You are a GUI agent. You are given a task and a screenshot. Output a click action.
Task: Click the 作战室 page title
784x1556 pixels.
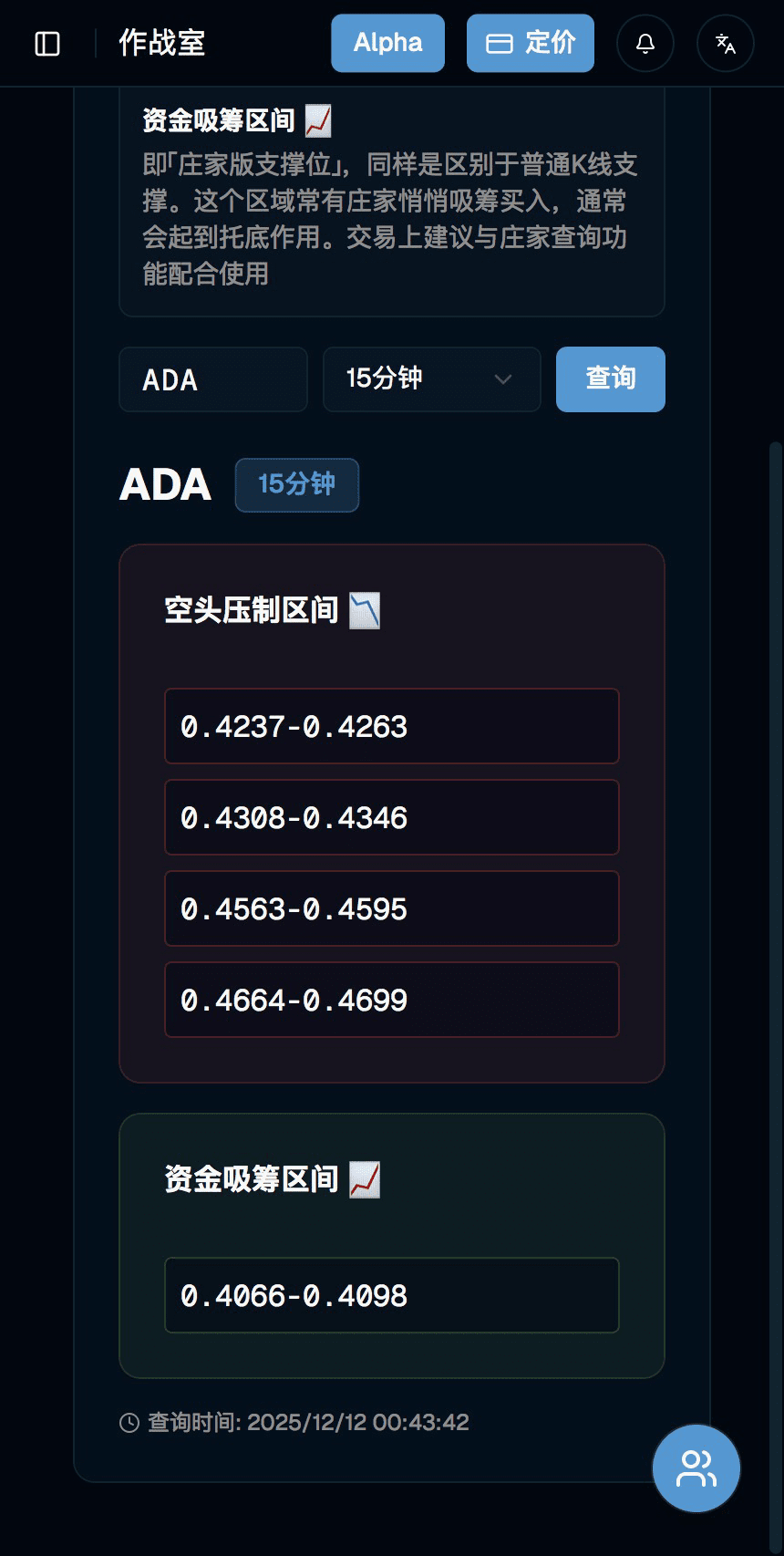click(x=162, y=43)
